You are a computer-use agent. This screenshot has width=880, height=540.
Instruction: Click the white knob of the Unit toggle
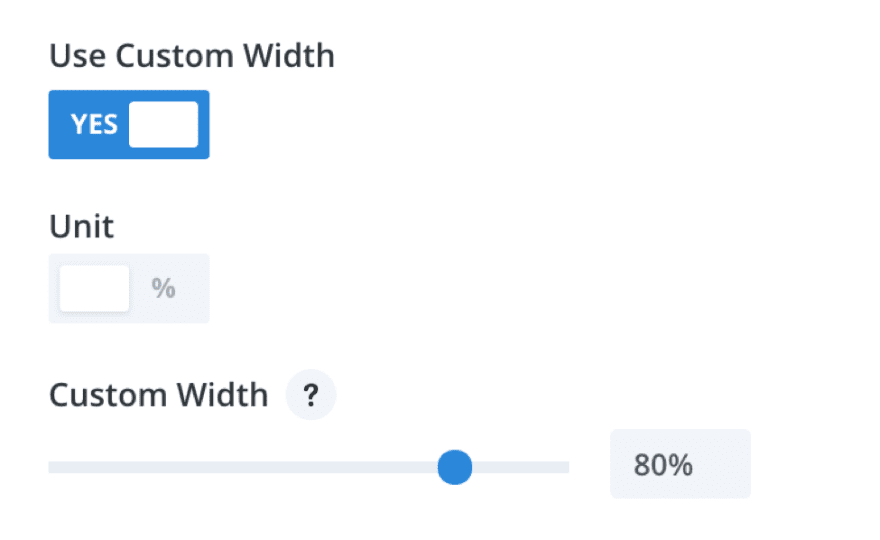pyautogui.click(x=95, y=288)
